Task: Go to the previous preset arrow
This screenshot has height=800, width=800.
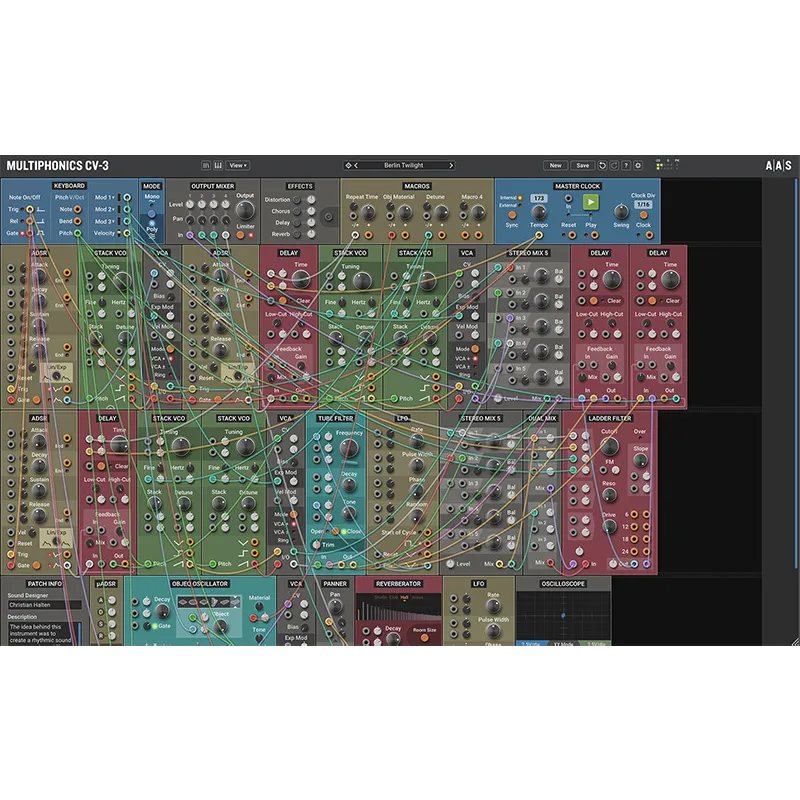Action: tap(356, 165)
